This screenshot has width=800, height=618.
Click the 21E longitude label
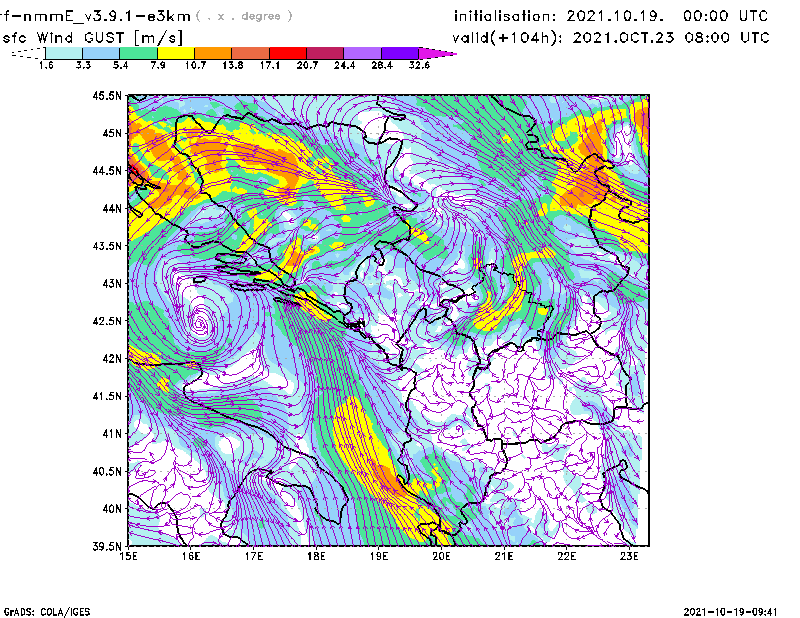[504, 556]
